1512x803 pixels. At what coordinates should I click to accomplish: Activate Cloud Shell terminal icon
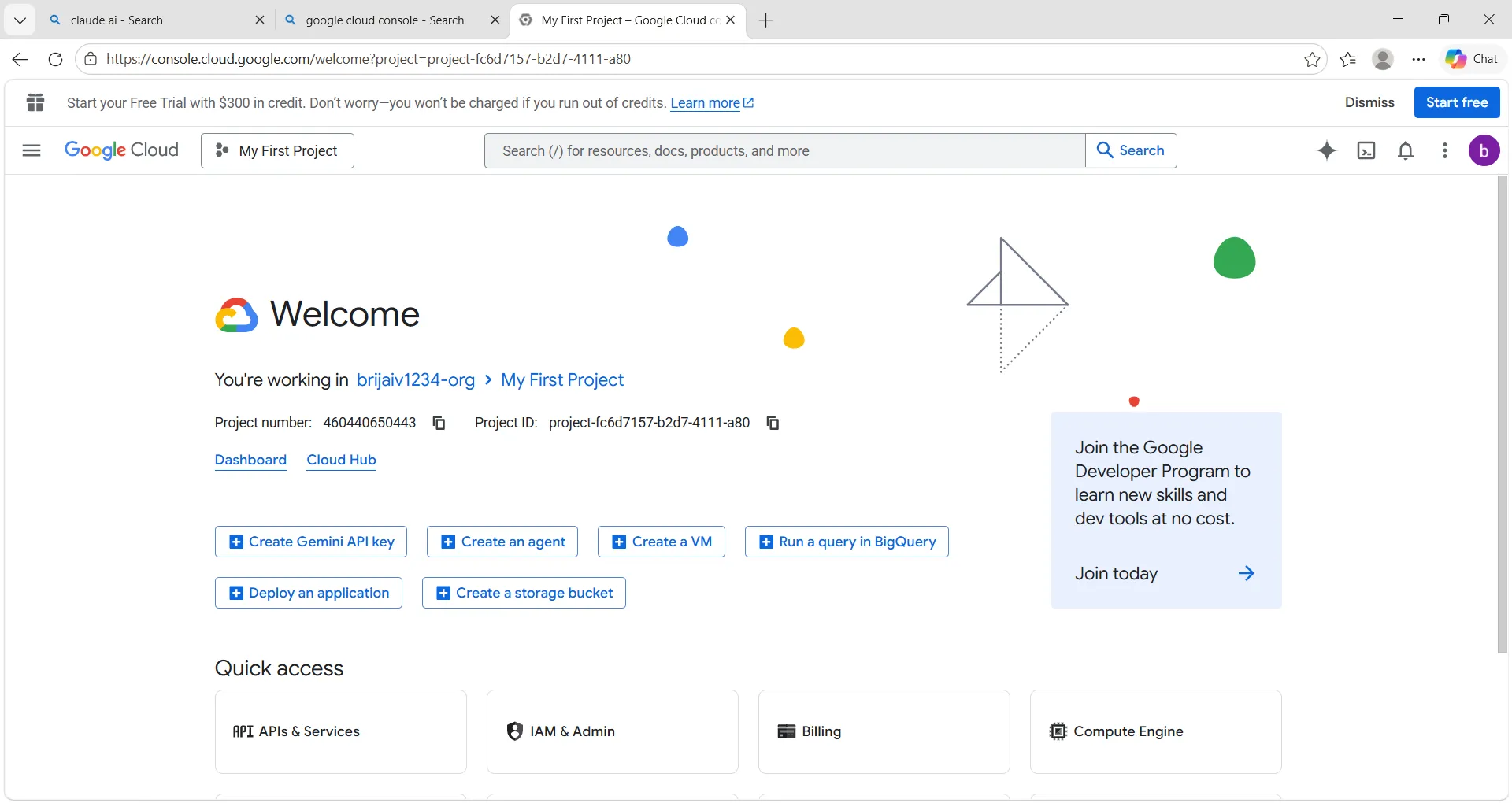coord(1366,150)
